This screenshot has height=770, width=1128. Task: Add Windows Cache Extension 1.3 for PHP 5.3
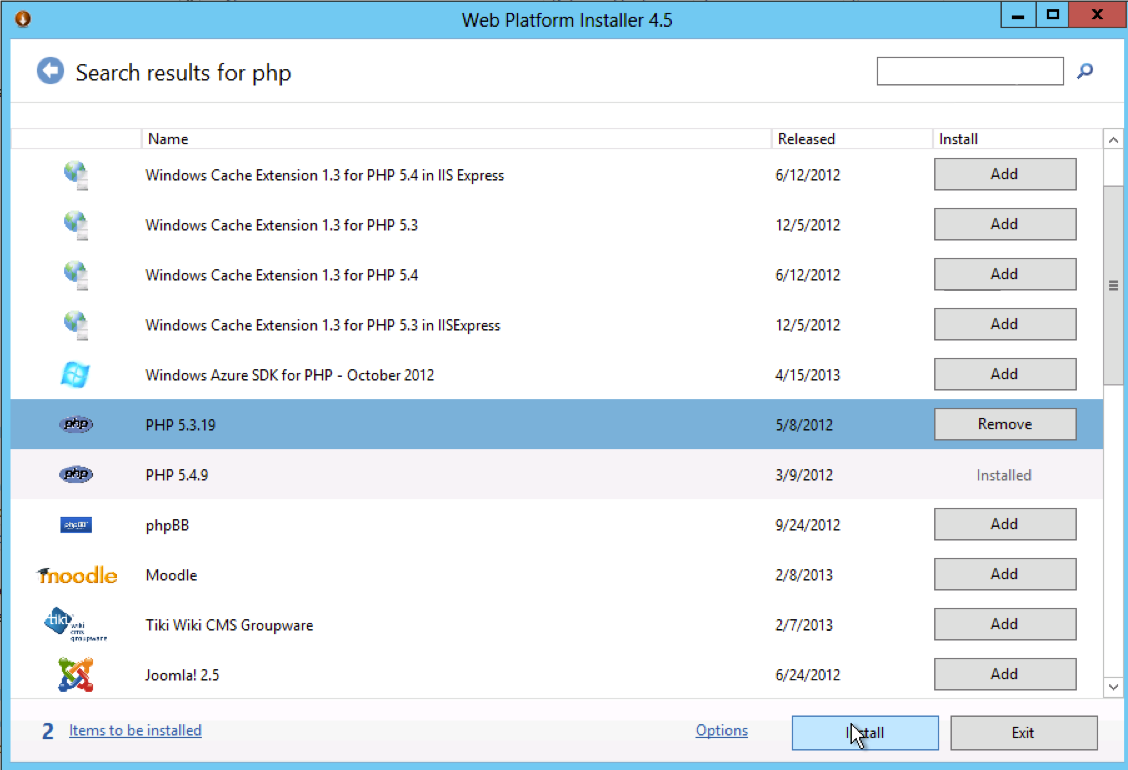pyautogui.click(x=1005, y=224)
